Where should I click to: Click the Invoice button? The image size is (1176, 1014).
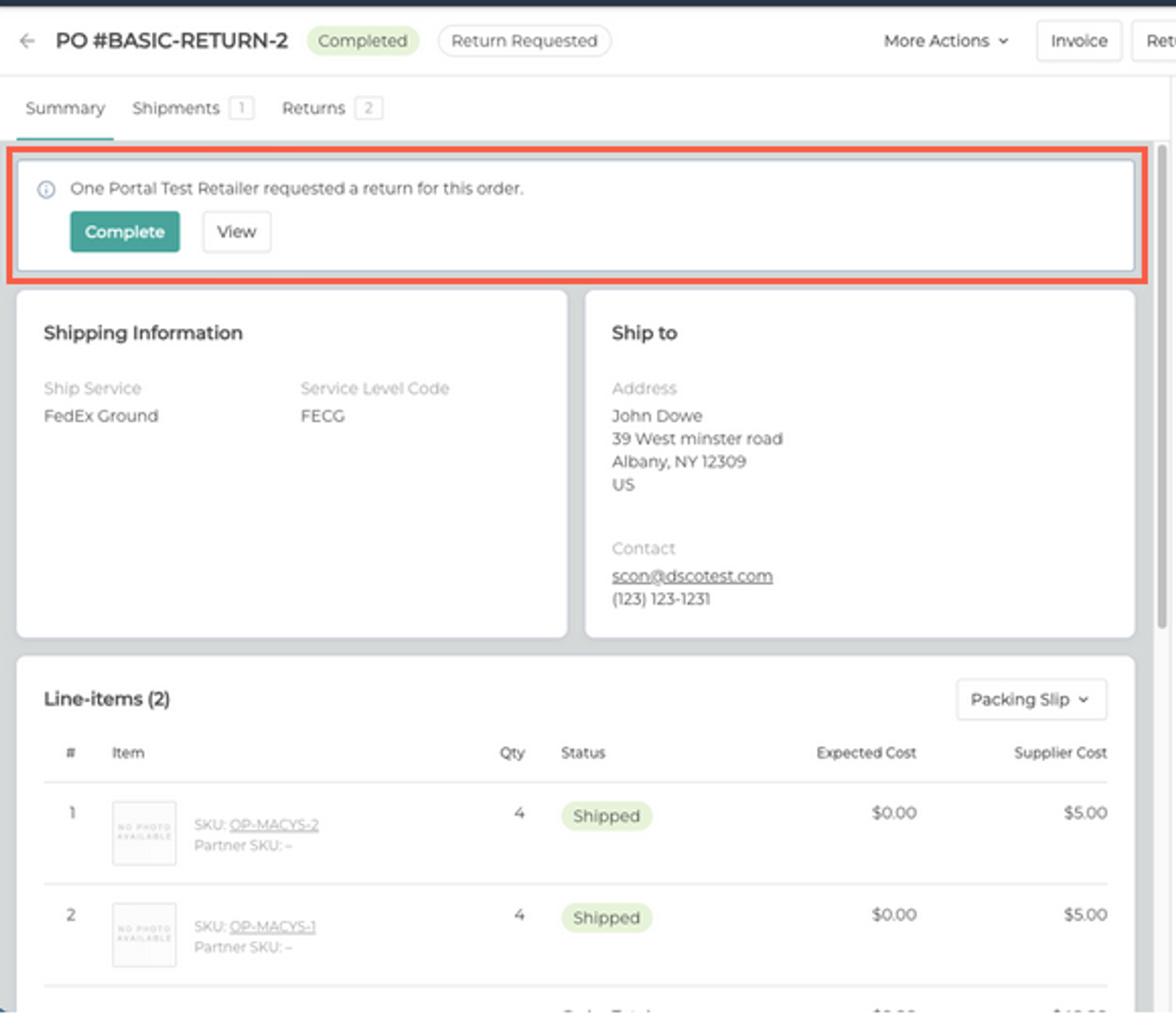[x=1078, y=41]
